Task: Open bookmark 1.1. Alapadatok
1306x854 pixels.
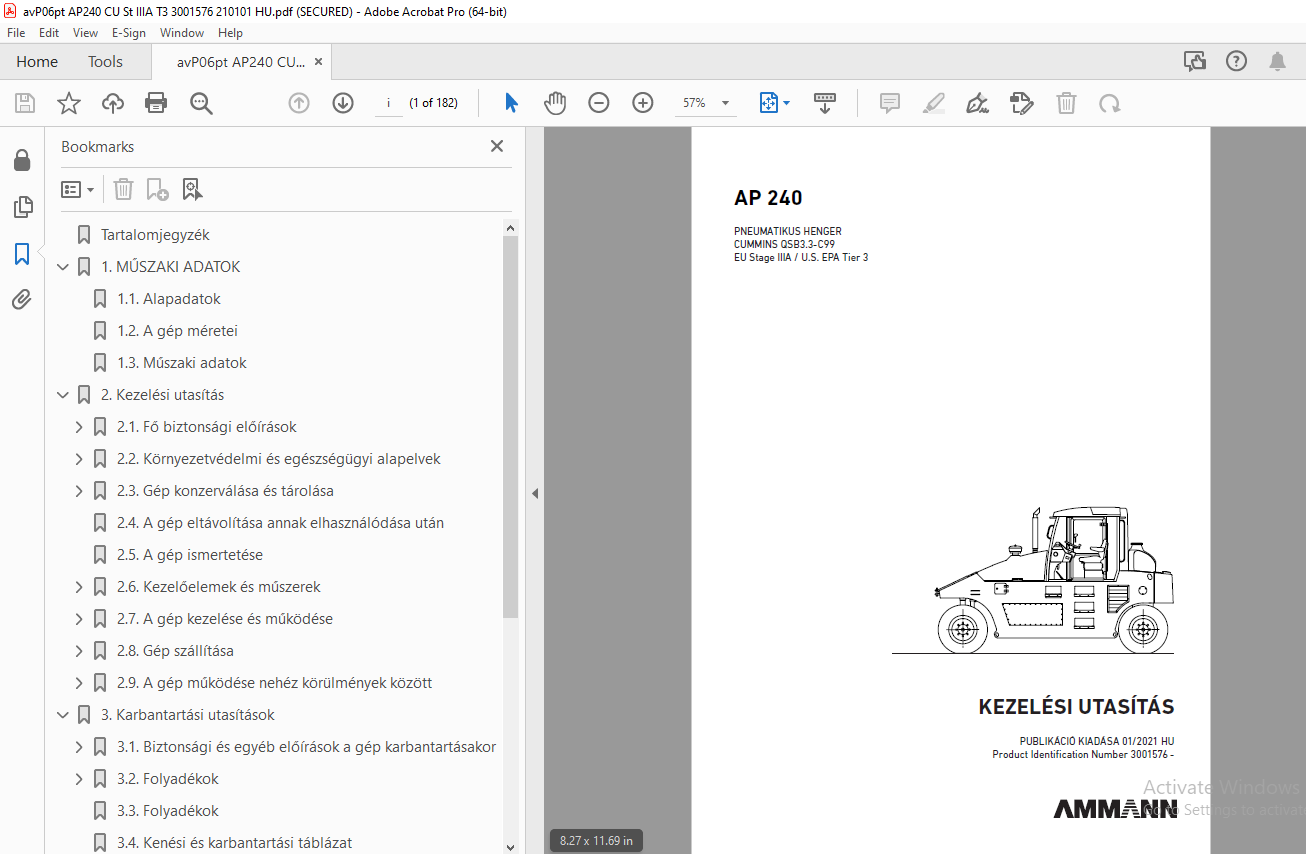Action: 169,299
